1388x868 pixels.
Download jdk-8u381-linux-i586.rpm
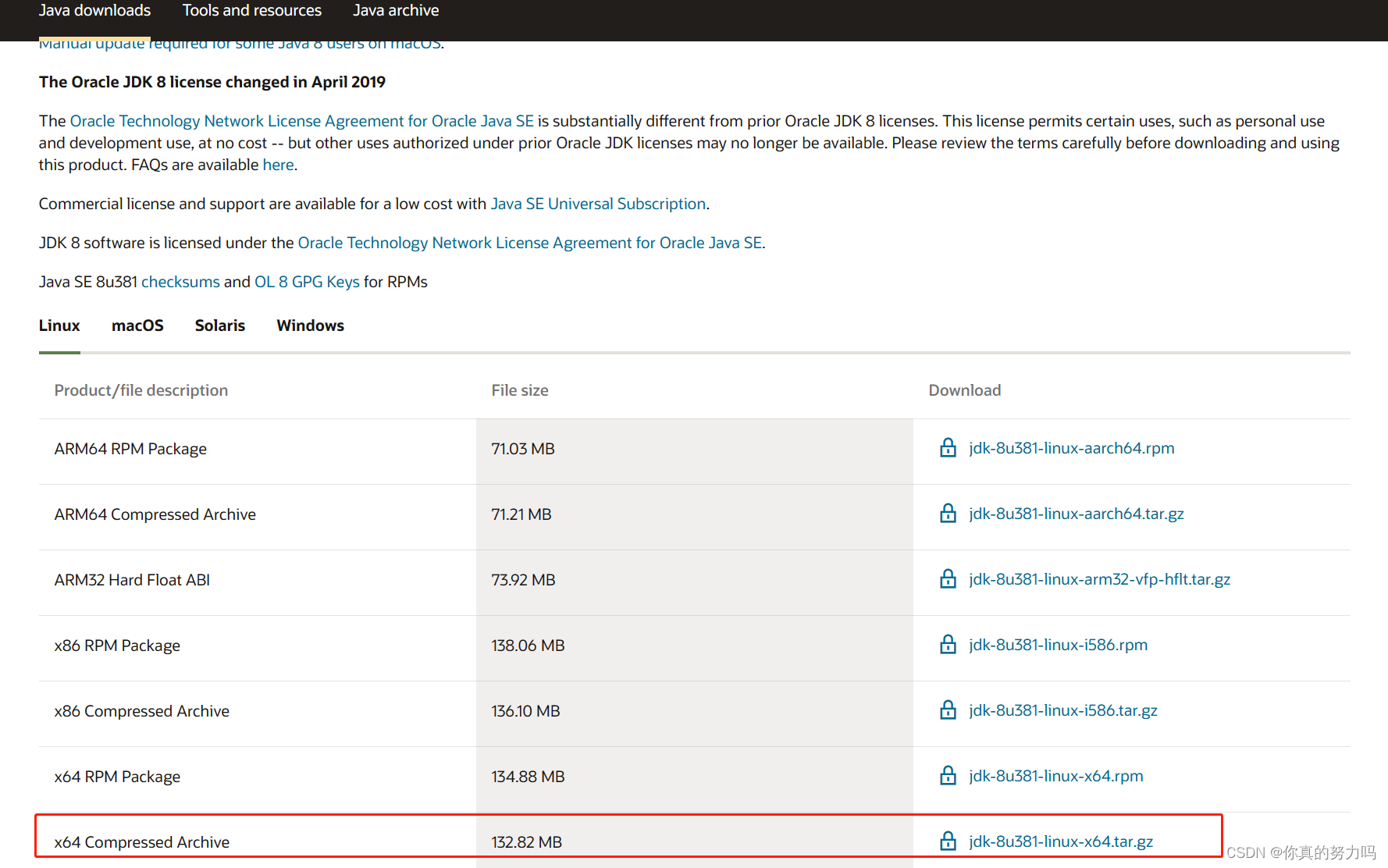pos(1059,645)
